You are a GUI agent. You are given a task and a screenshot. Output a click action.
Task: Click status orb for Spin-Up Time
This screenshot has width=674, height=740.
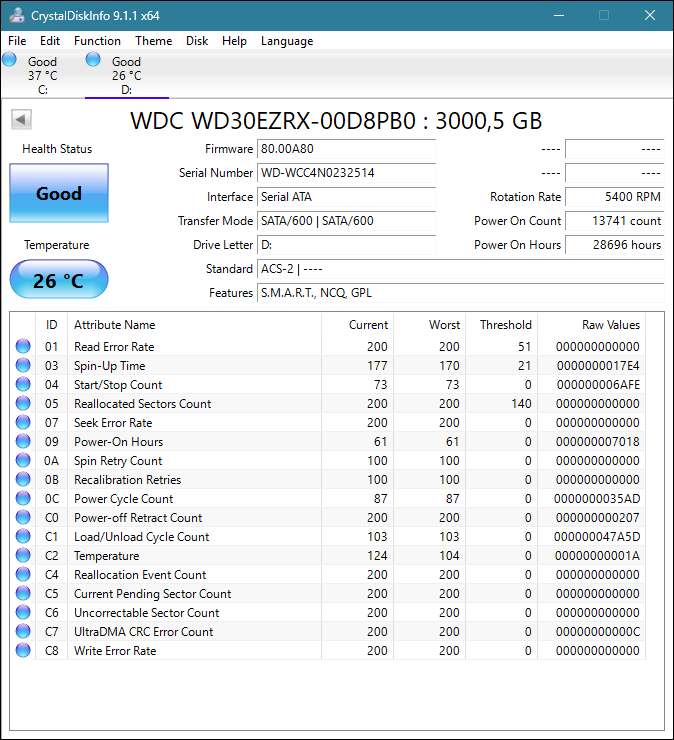point(23,365)
